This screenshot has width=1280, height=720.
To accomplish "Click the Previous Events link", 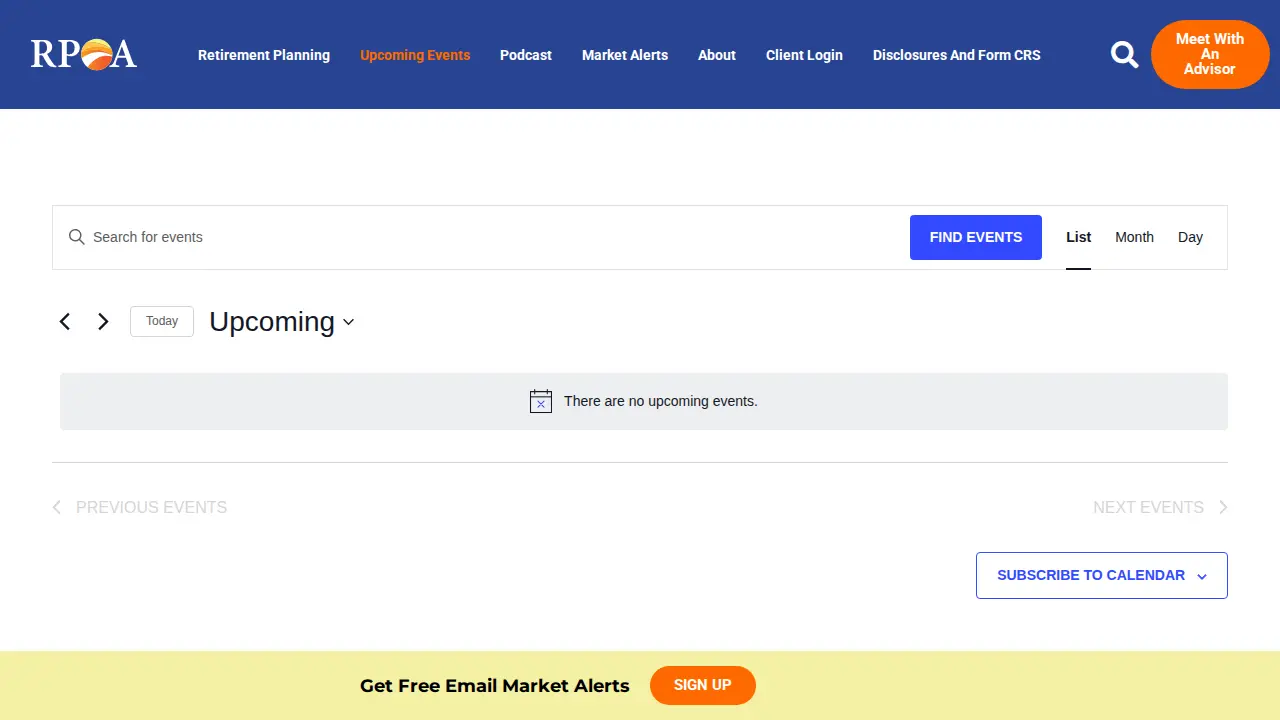I will (x=140, y=507).
